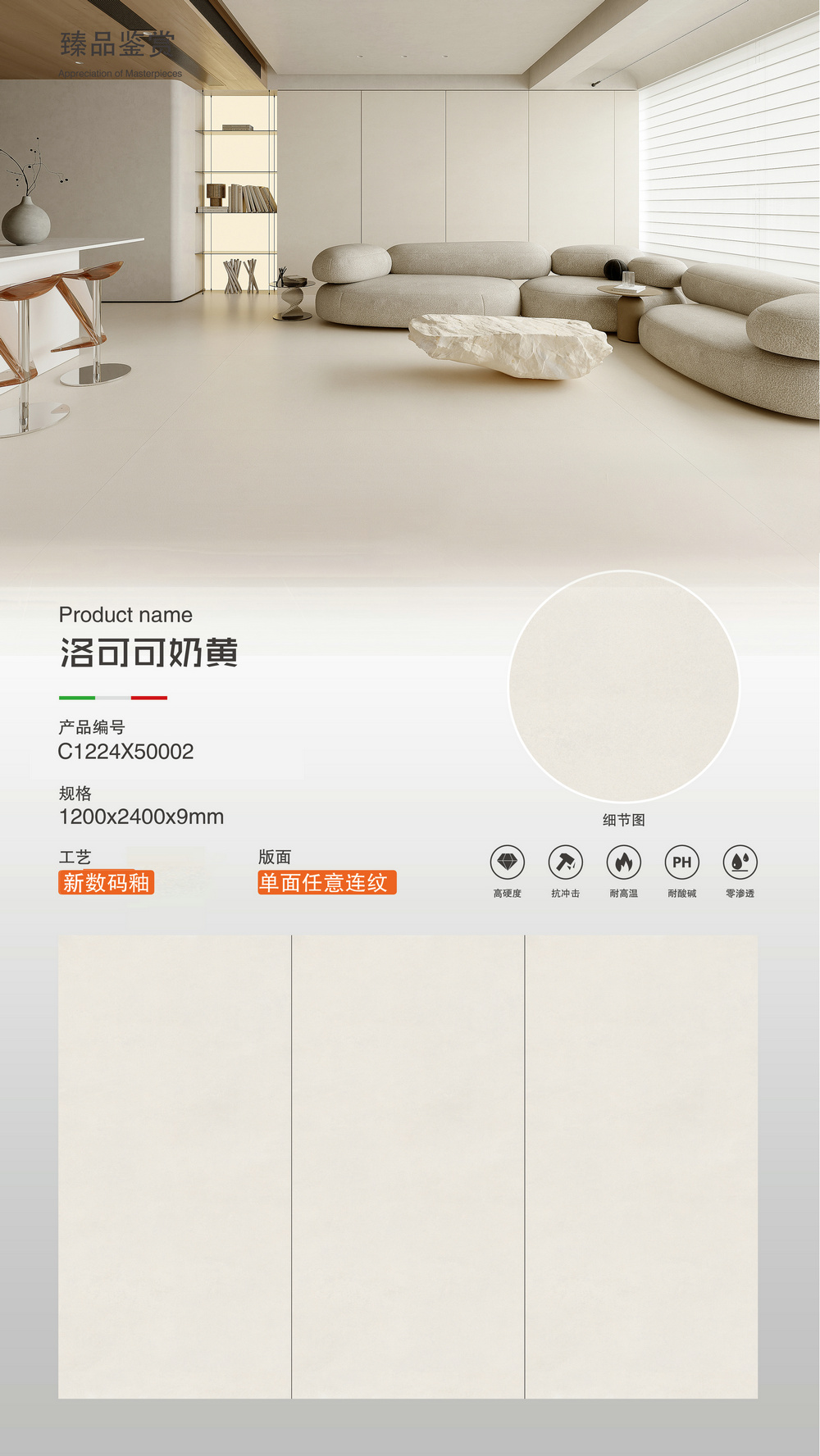This screenshot has height=1456, width=820.
Task: Click the middle tile panel sample
Action: tap(408, 1167)
